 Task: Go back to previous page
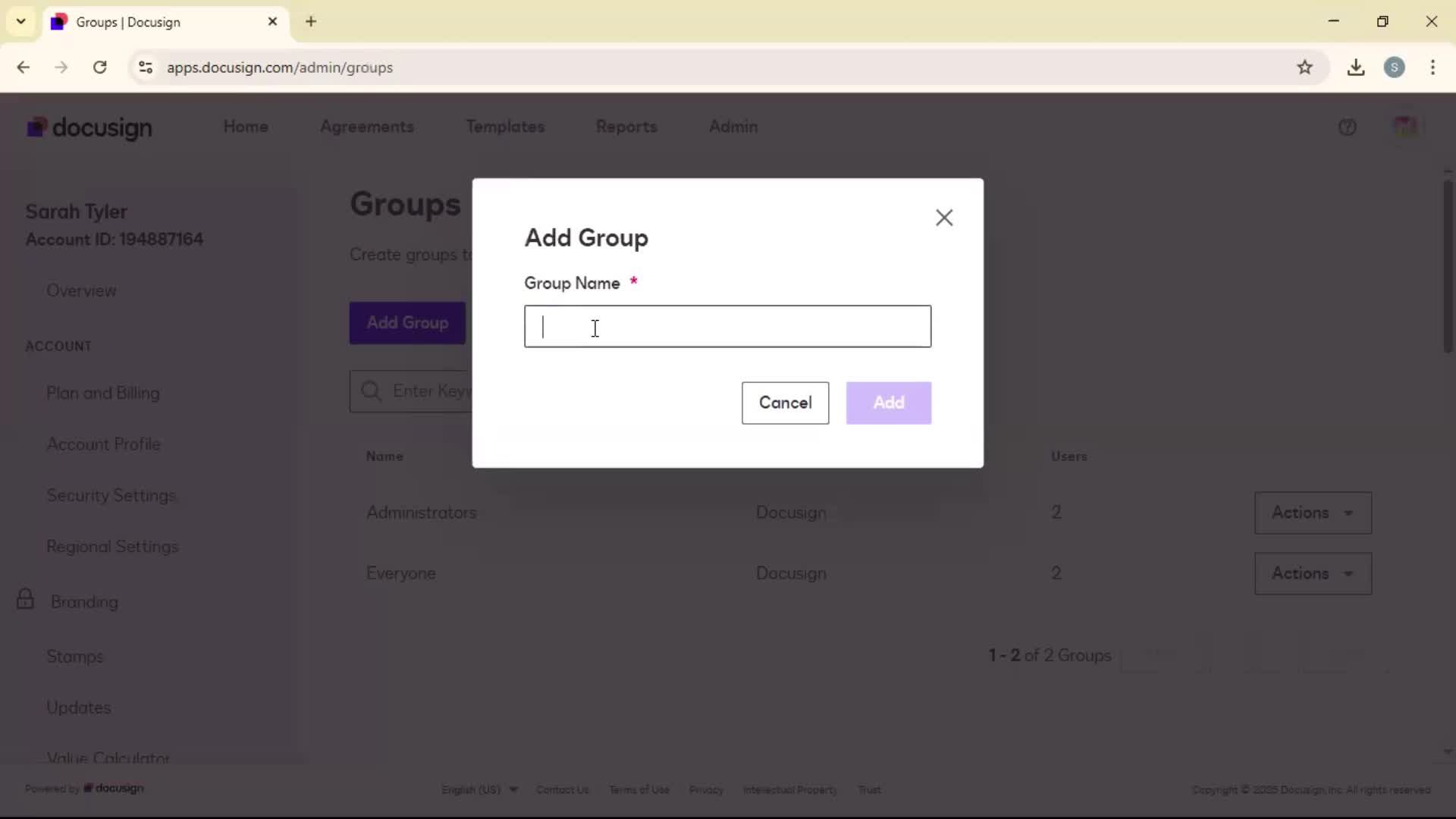coord(24,67)
